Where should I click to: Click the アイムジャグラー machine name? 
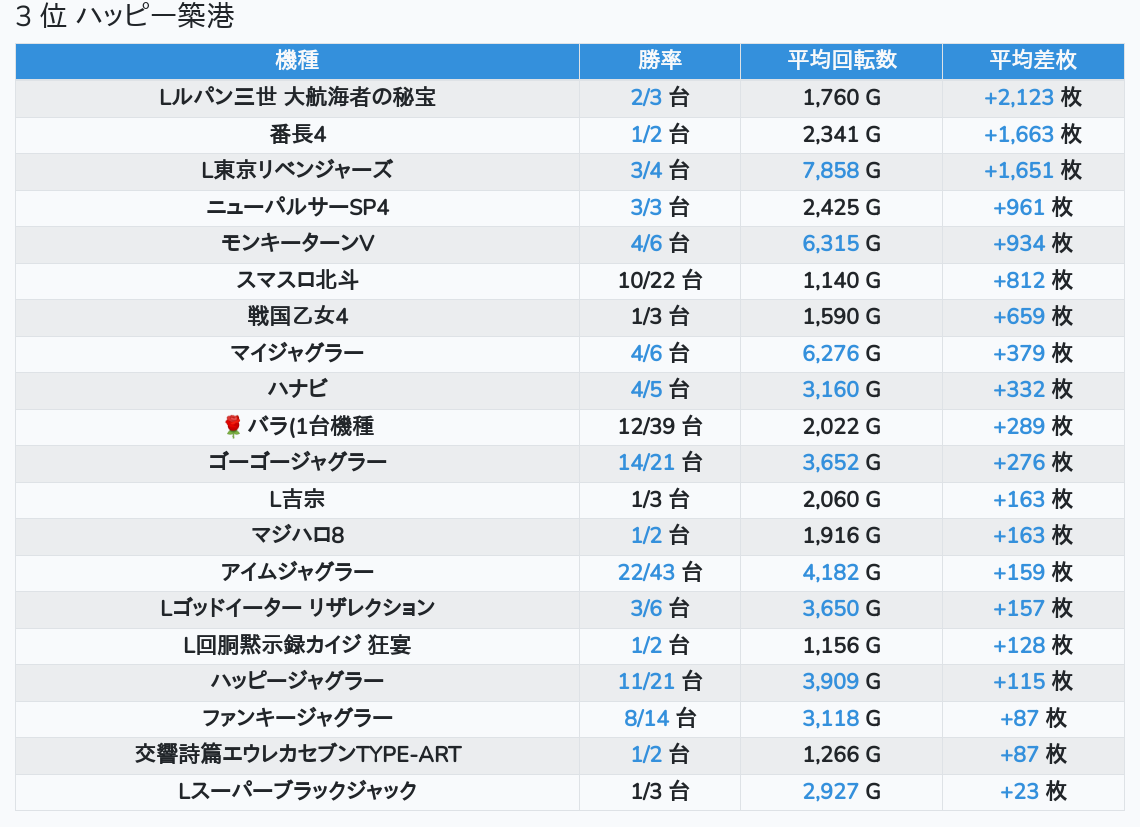[x=297, y=572]
